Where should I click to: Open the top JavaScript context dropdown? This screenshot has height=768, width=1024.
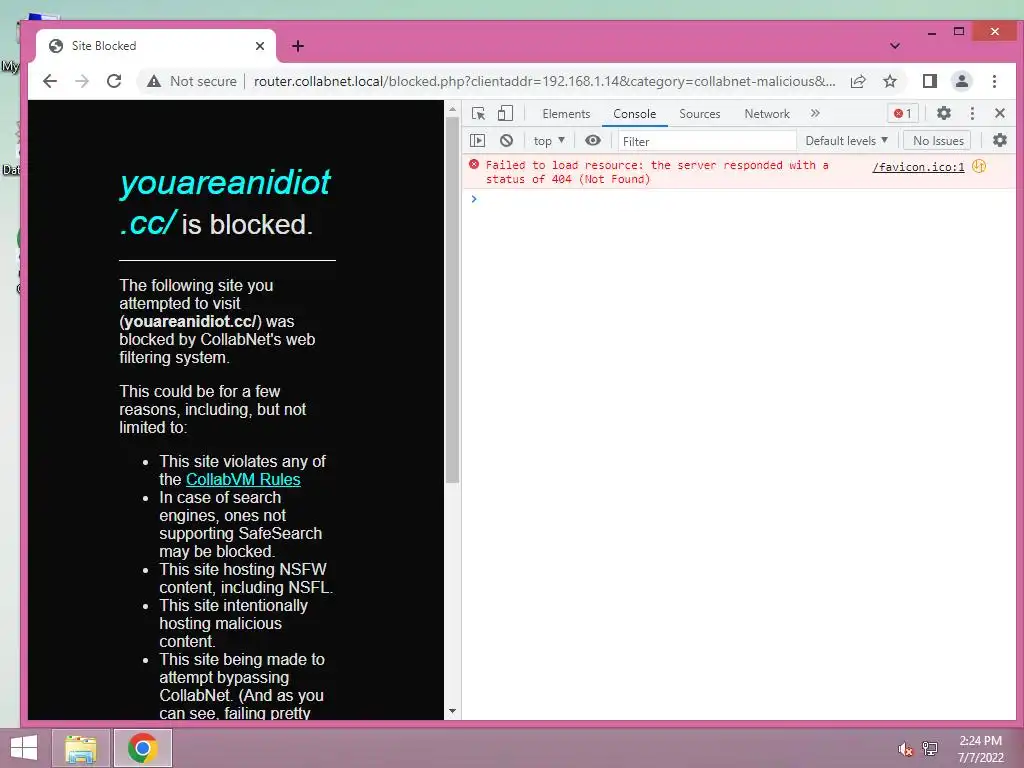pyautogui.click(x=549, y=140)
